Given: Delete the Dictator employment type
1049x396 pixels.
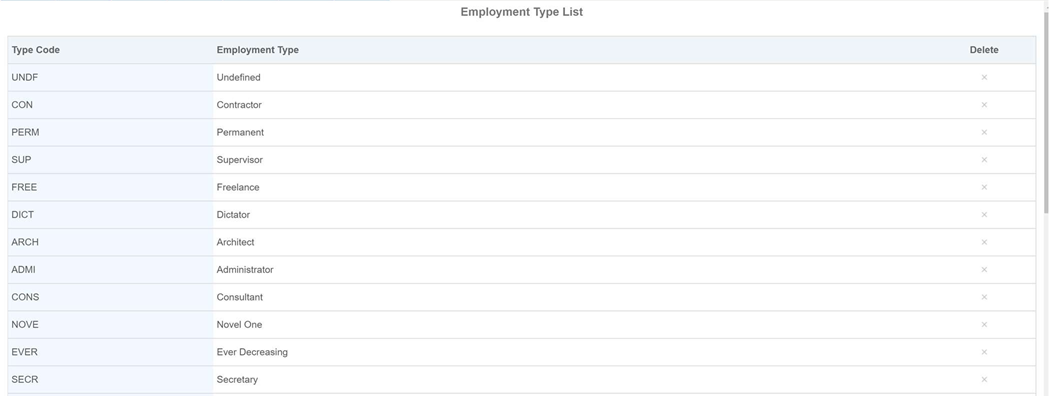Looking at the screenshot, I should click(x=983, y=215).
